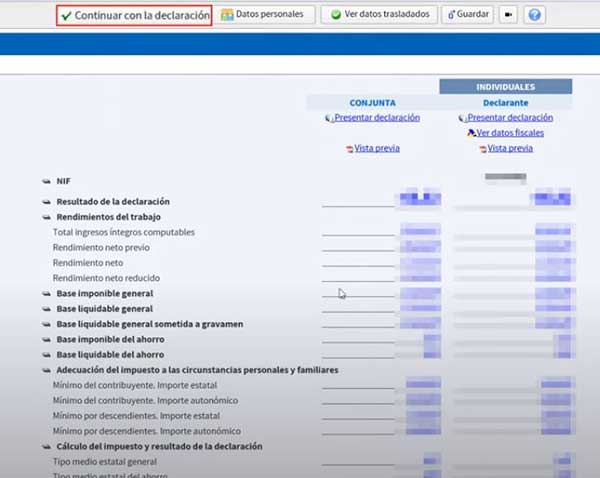Screen dimensions: 600x478
Task: Select Base liquidable general sometida a gravamen label
Action: coord(150,324)
